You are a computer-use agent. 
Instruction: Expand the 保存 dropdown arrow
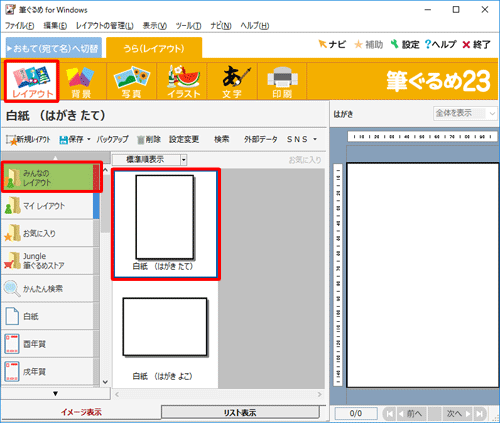tap(89, 139)
